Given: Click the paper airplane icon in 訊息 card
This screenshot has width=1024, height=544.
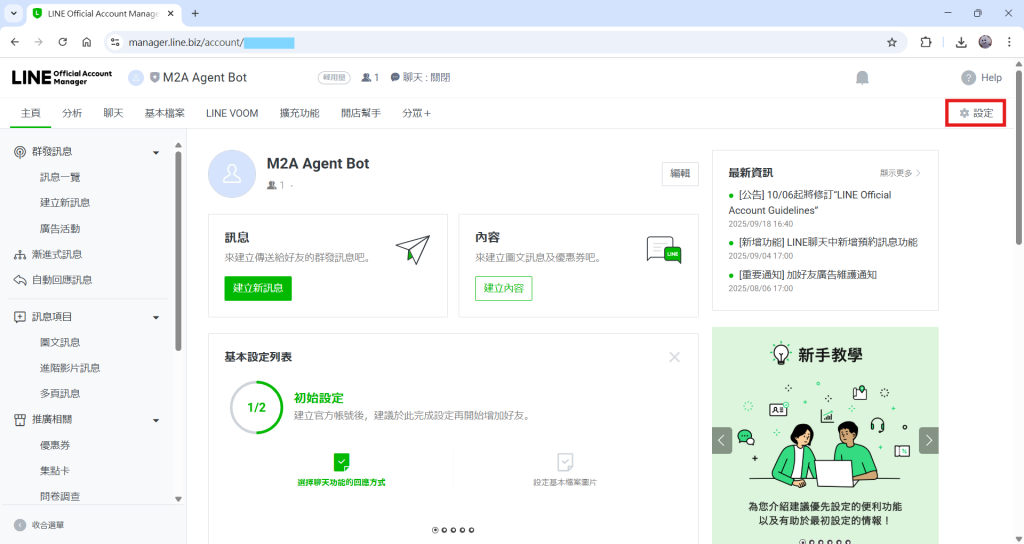Looking at the screenshot, I should click(413, 249).
